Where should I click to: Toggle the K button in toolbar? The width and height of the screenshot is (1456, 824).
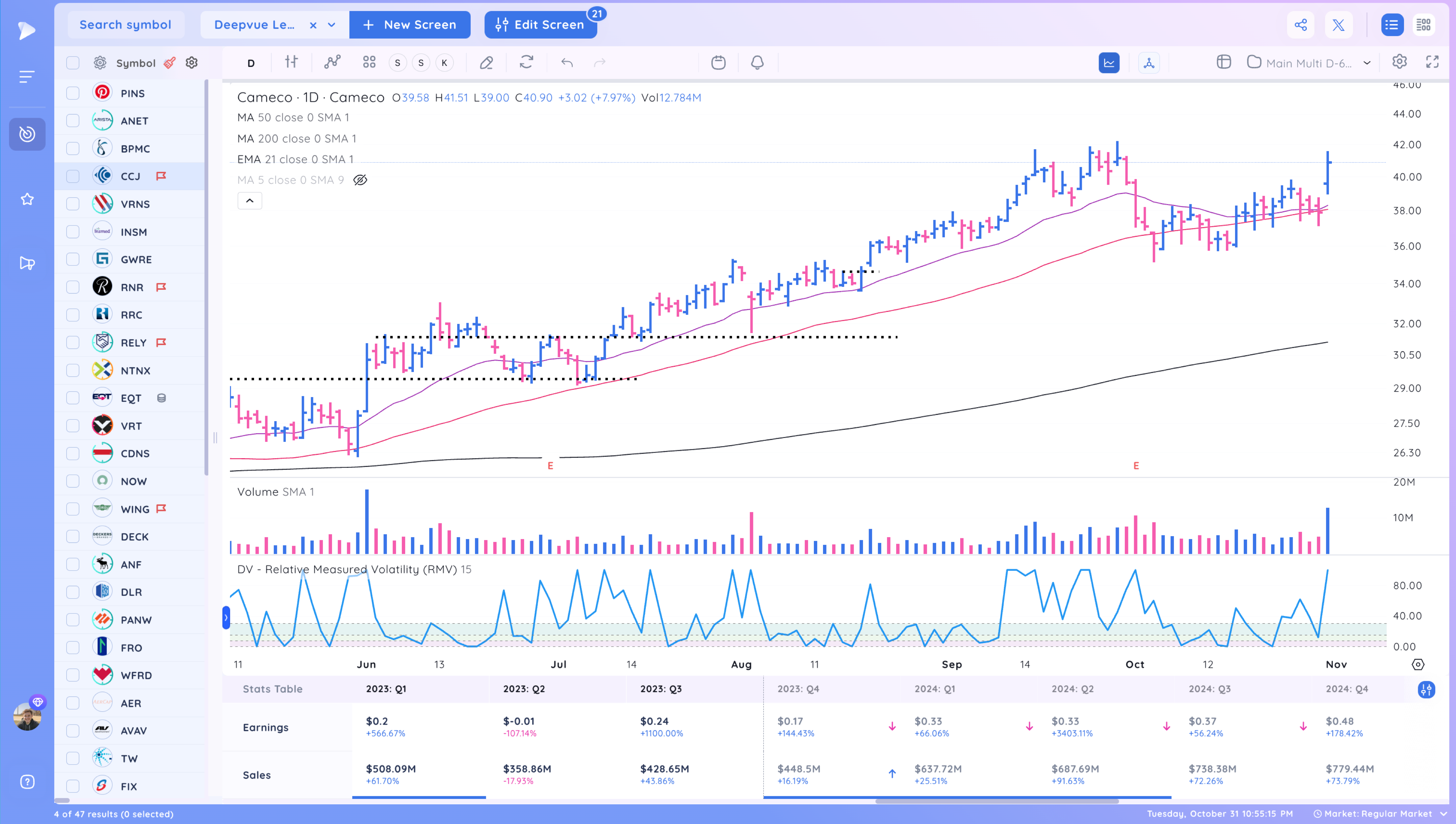click(x=444, y=63)
